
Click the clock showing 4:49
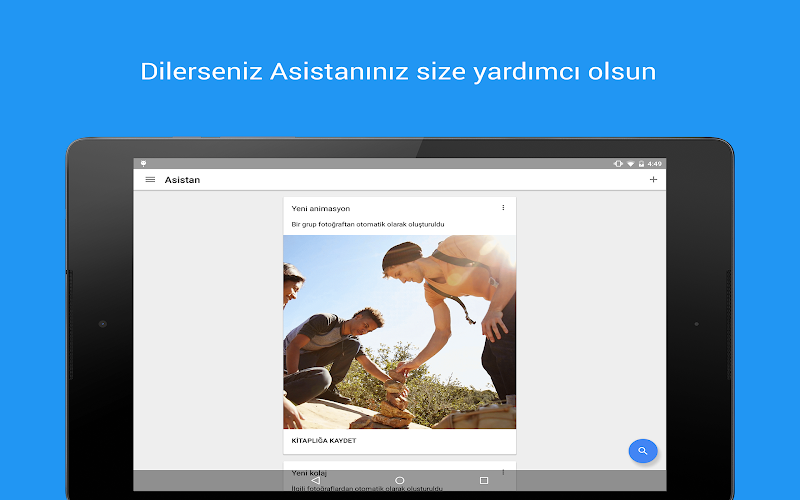pos(654,164)
